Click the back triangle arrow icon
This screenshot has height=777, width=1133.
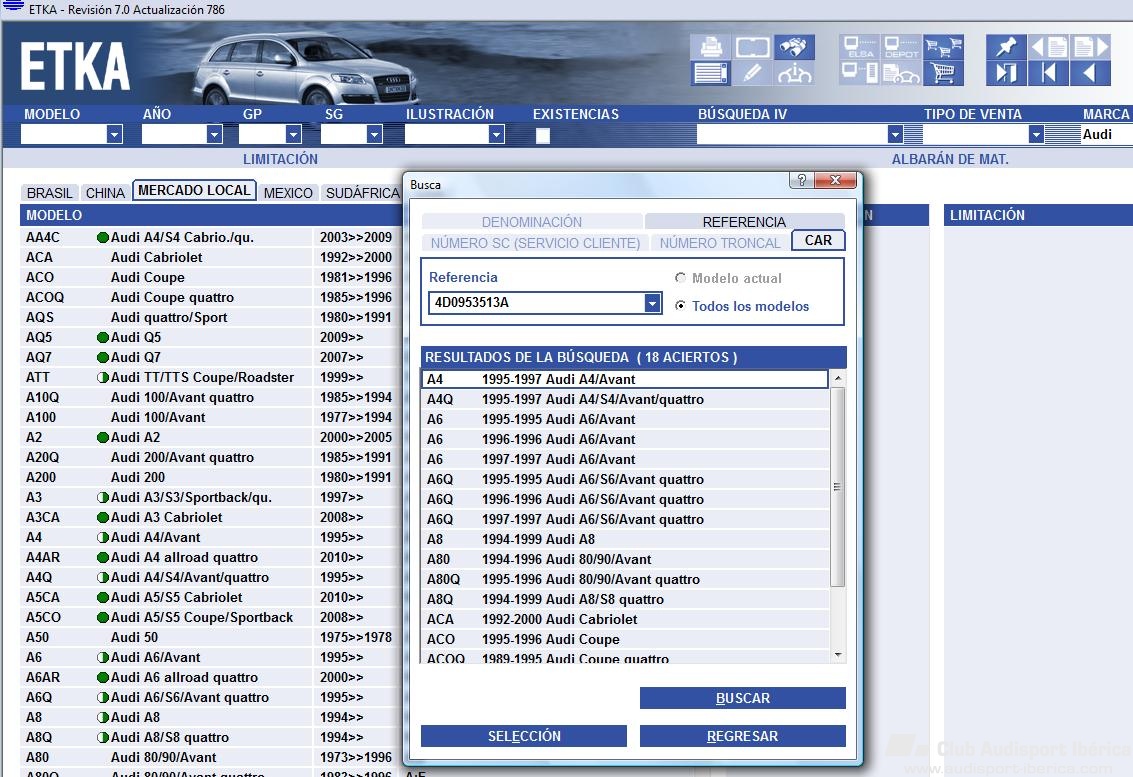click(1090, 73)
